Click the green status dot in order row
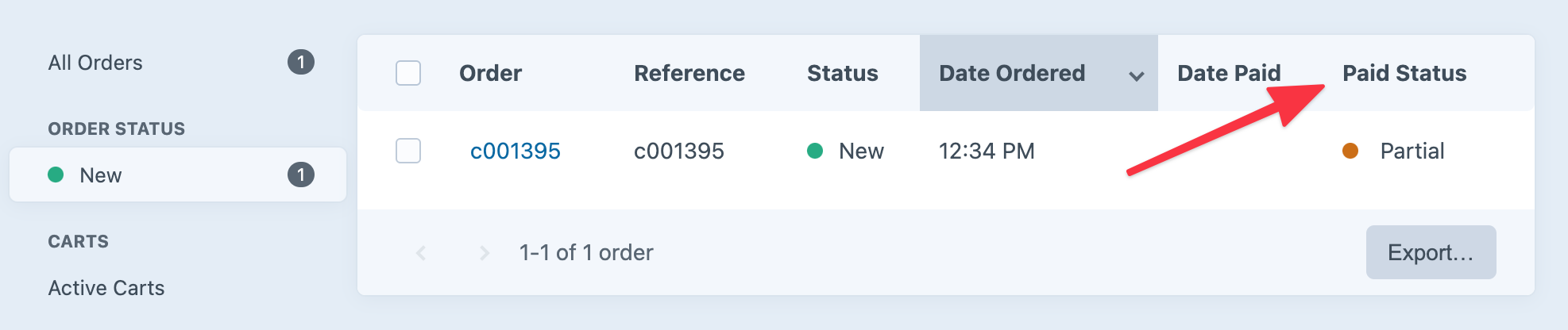The image size is (1568, 330). click(x=815, y=151)
